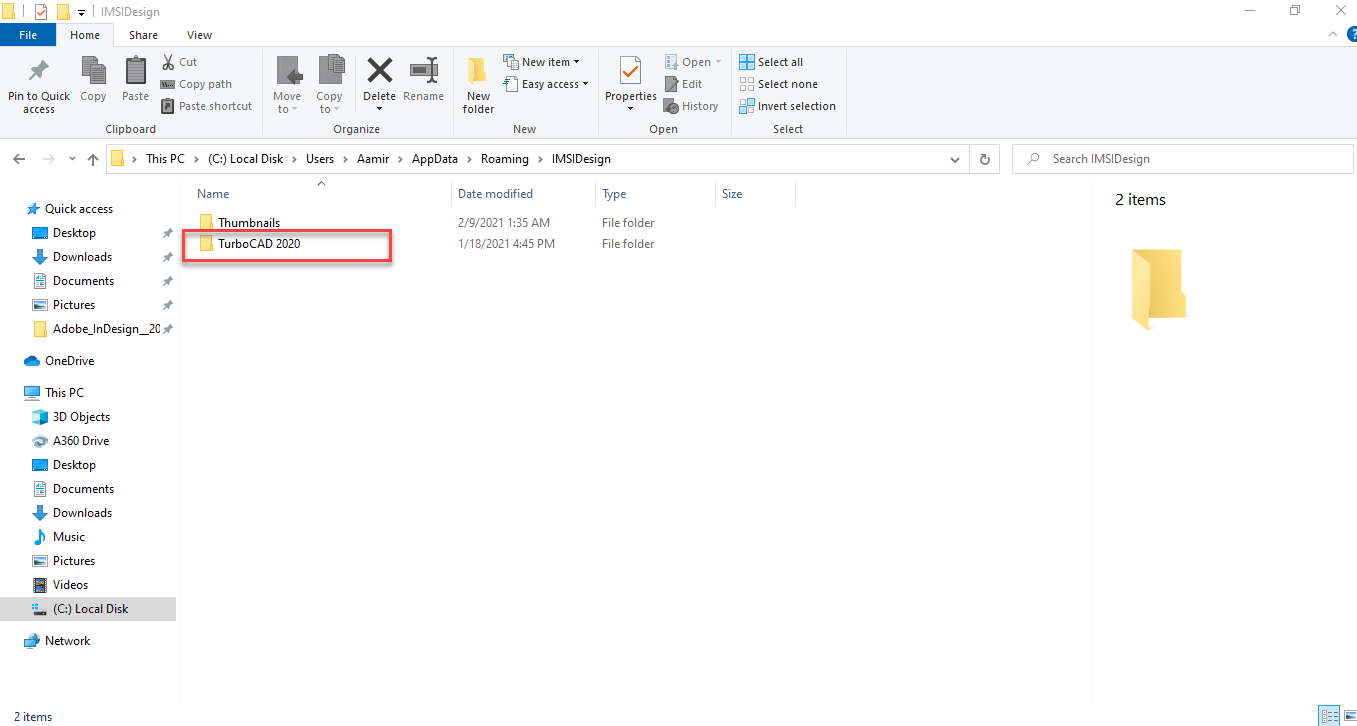Click the Edit ribbon button
Viewport: 1357px width, 726px height.
click(x=684, y=84)
